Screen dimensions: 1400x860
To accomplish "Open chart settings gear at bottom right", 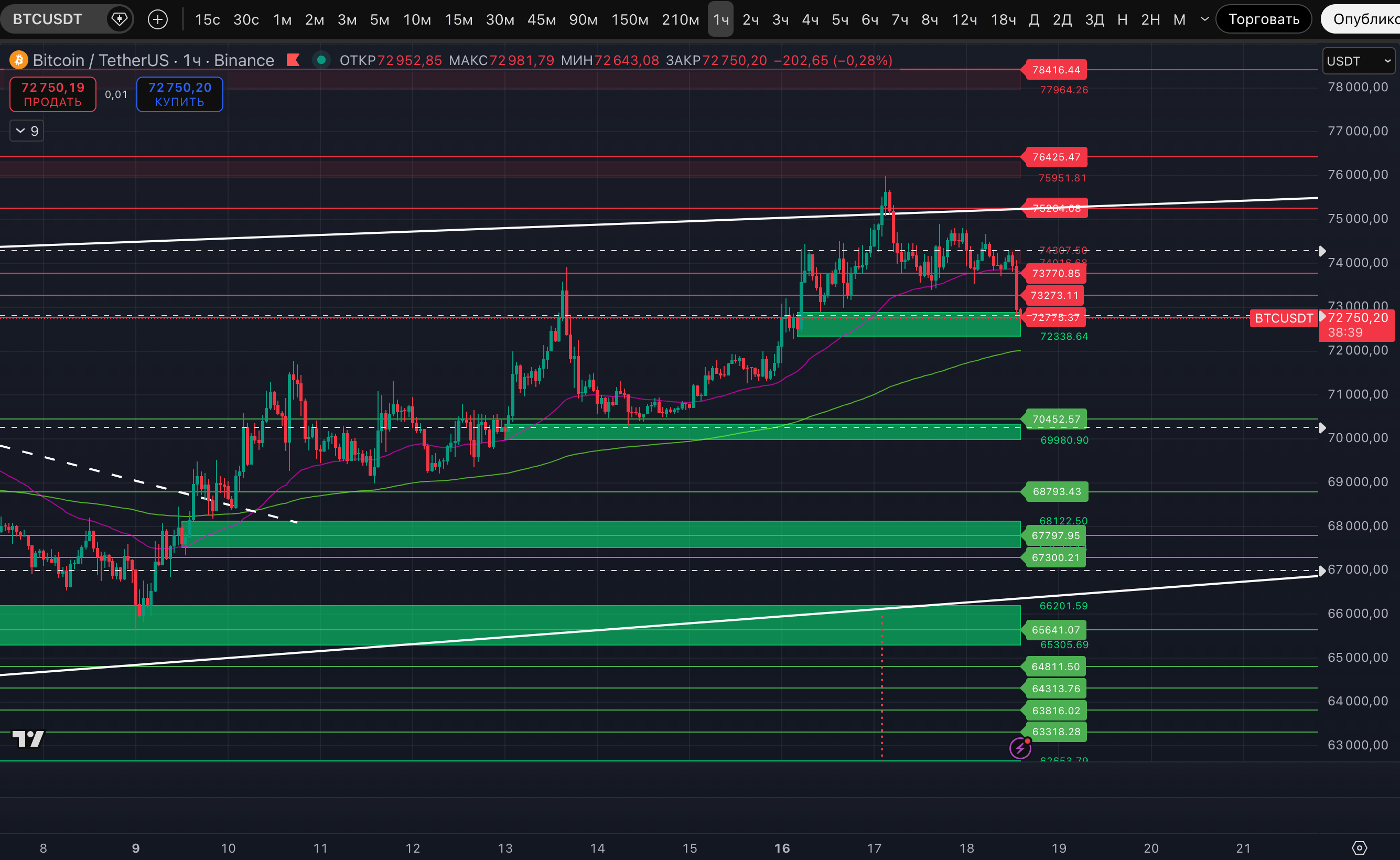I will pyautogui.click(x=1359, y=848).
